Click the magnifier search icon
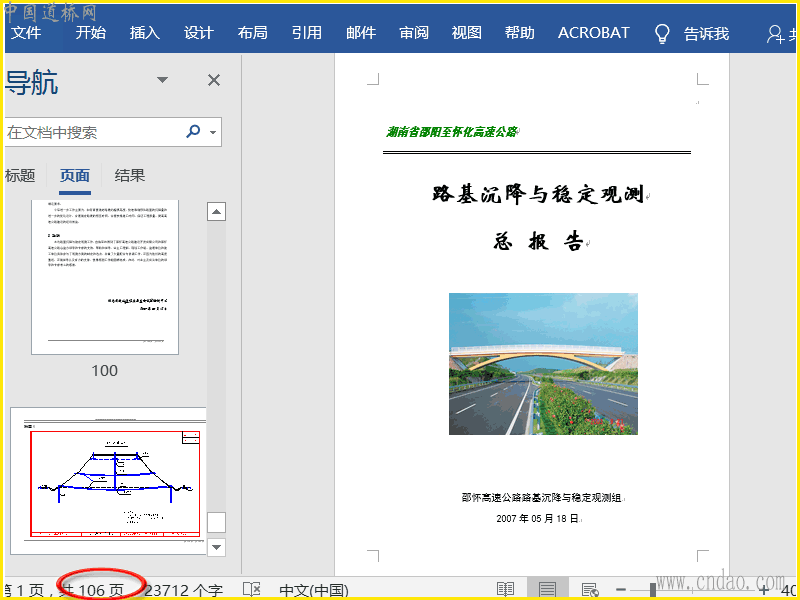 pyautogui.click(x=193, y=132)
